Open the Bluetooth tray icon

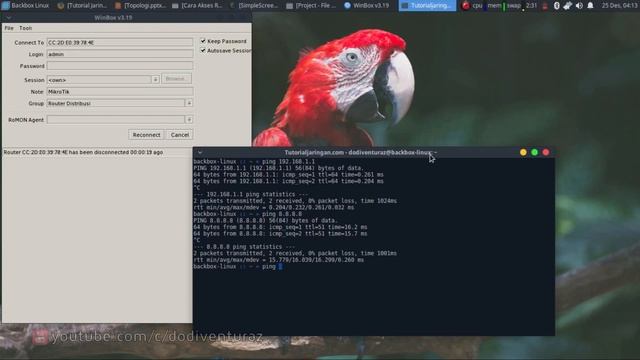point(556,5)
